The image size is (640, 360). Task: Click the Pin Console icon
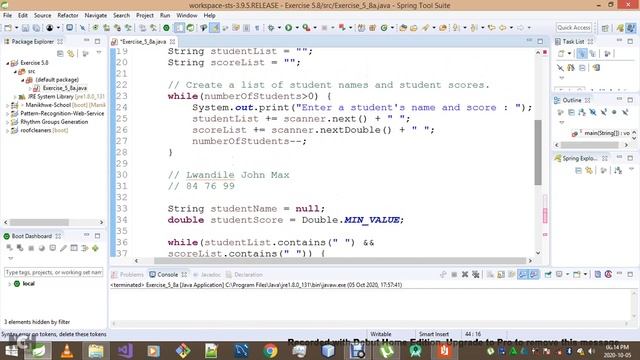tap(548, 275)
